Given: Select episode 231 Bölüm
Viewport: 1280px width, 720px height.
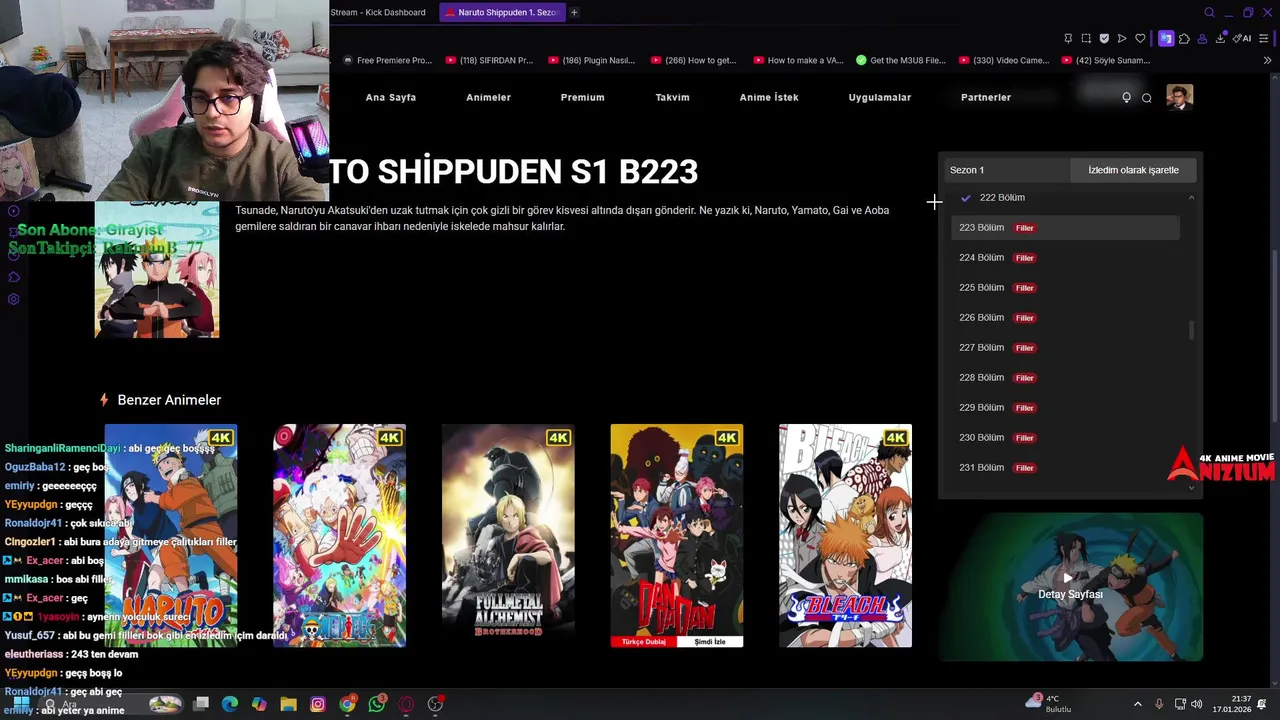Looking at the screenshot, I should pyautogui.click(x=1065, y=468).
